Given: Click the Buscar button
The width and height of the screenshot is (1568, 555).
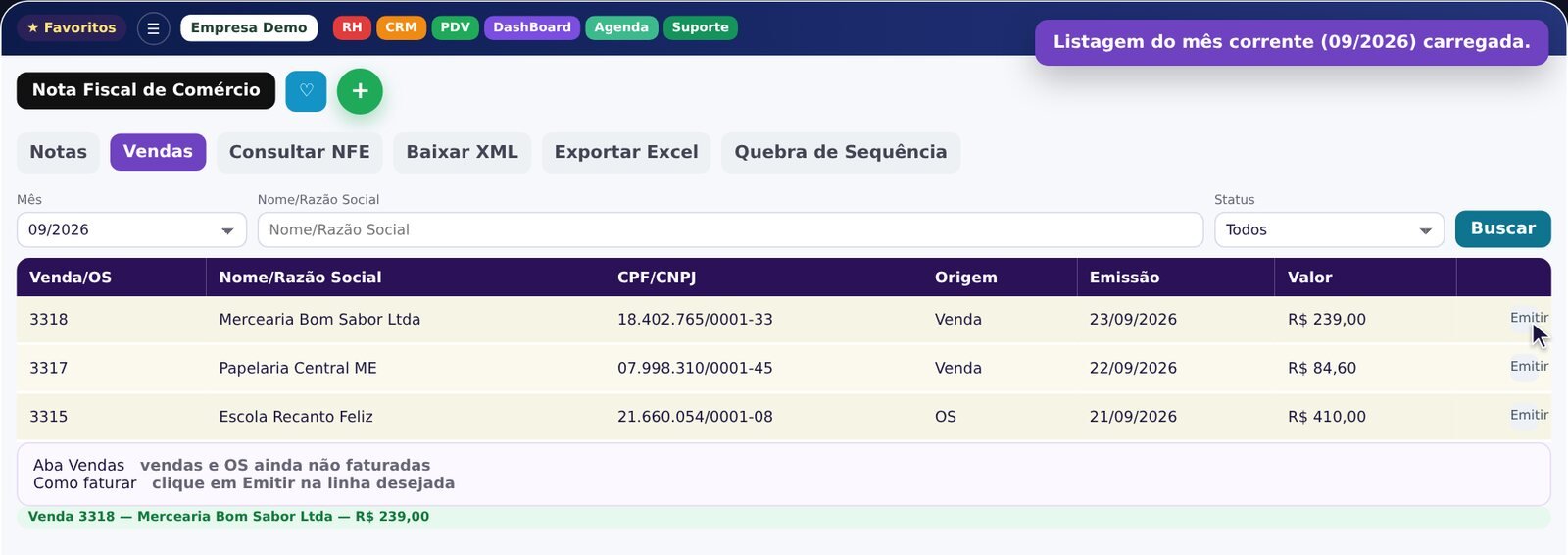Looking at the screenshot, I should pyautogui.click(x=1503, y=228).
